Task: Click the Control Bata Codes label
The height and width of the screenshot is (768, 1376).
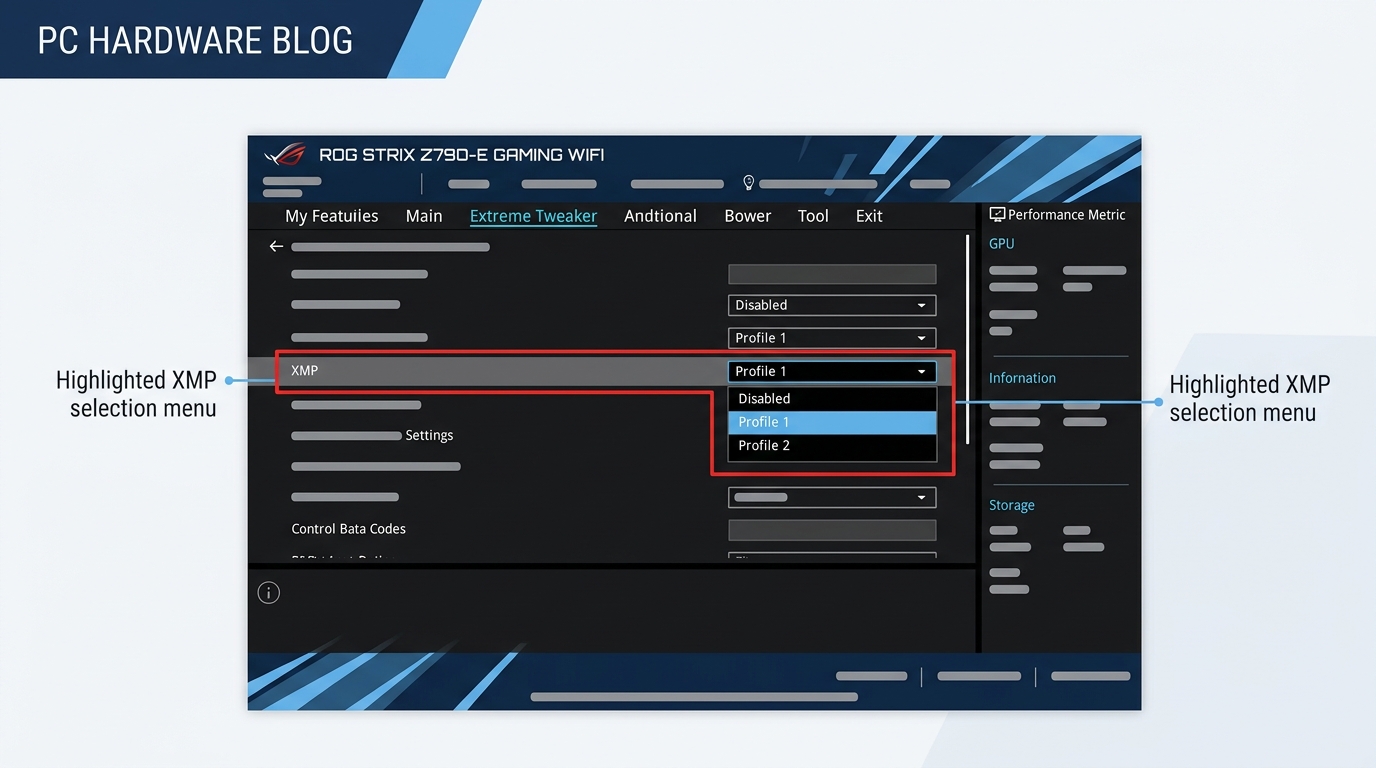Action: coord(349,529)
